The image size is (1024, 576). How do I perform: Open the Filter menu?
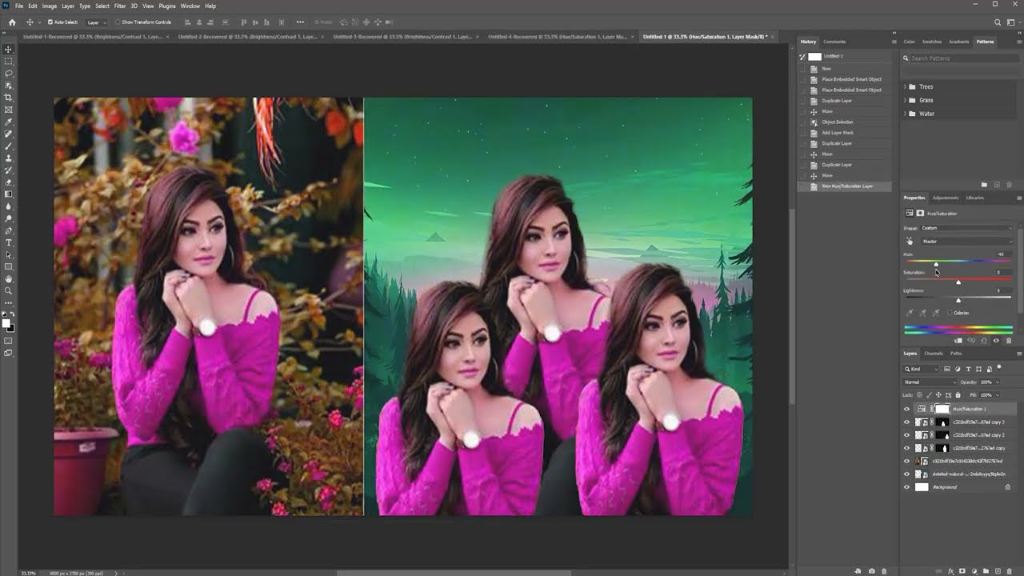coord(120,5)
